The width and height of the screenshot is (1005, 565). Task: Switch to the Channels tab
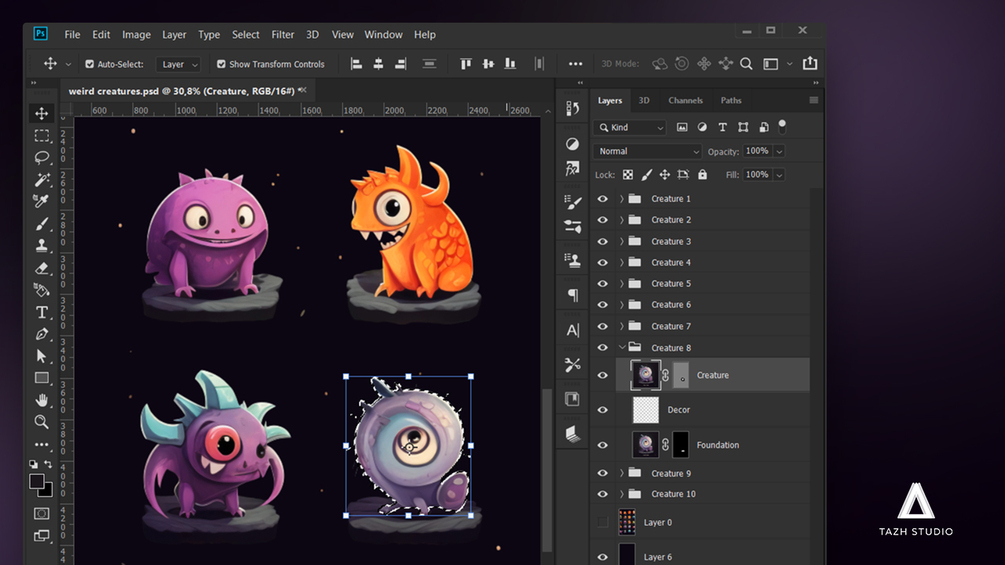point(685,100)
